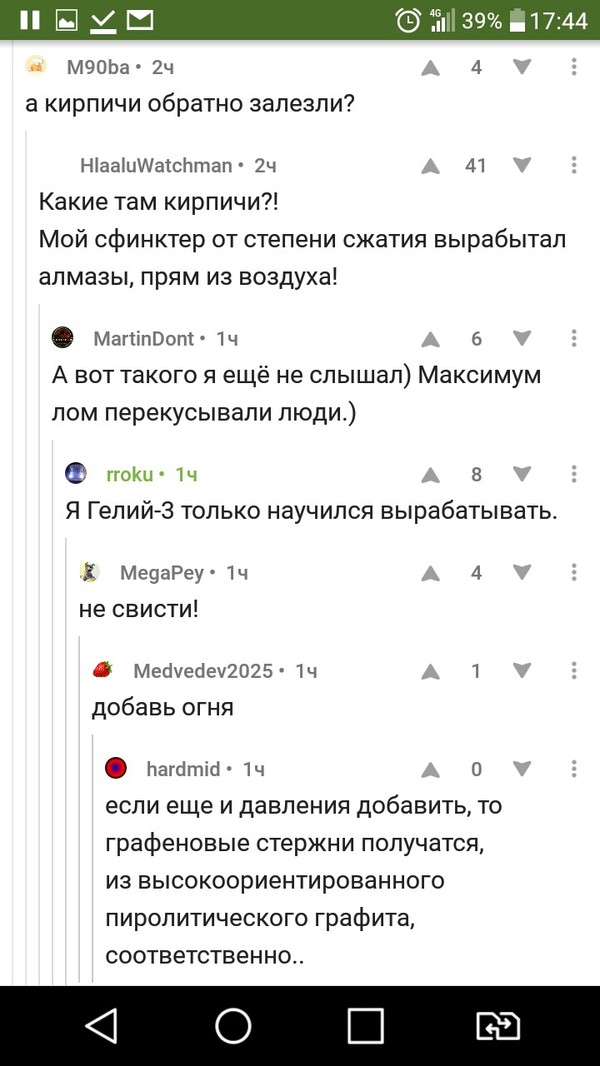Downvote MegaPey's comment
The width and height of the screenshot is (600, 1066).
(521, 572)
